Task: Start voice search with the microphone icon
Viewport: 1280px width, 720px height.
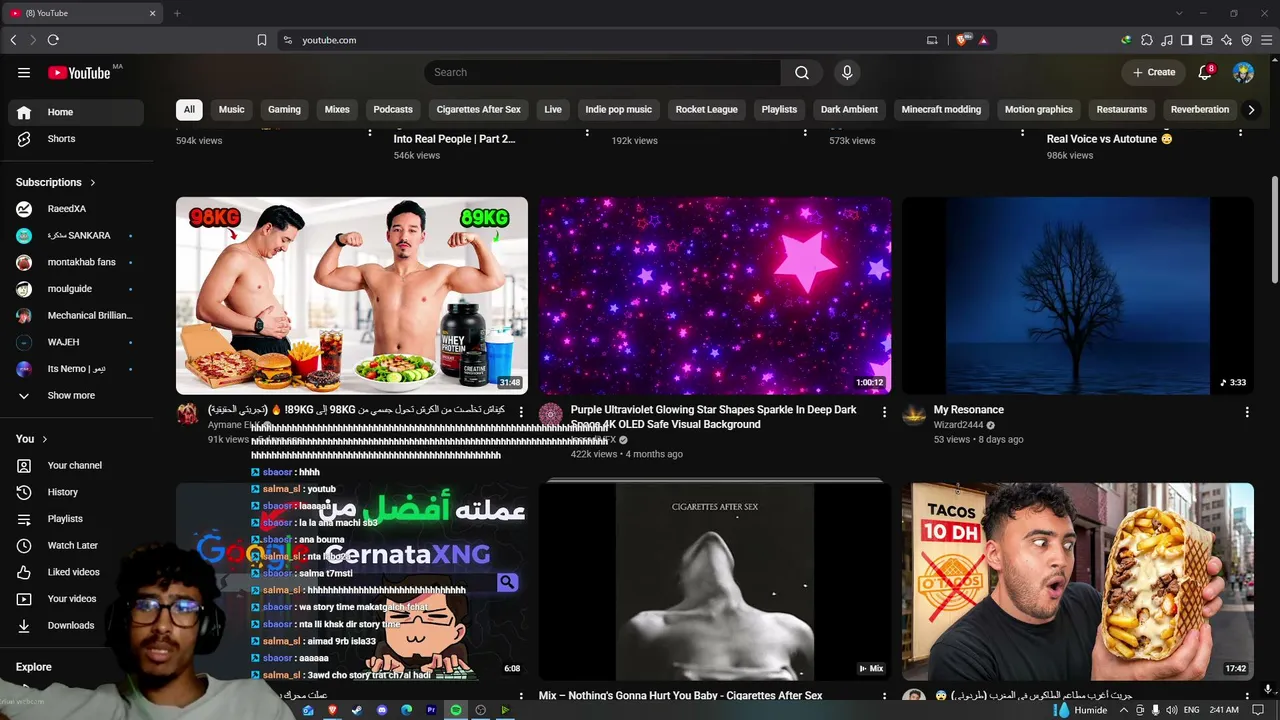Action: click(847, 72)
